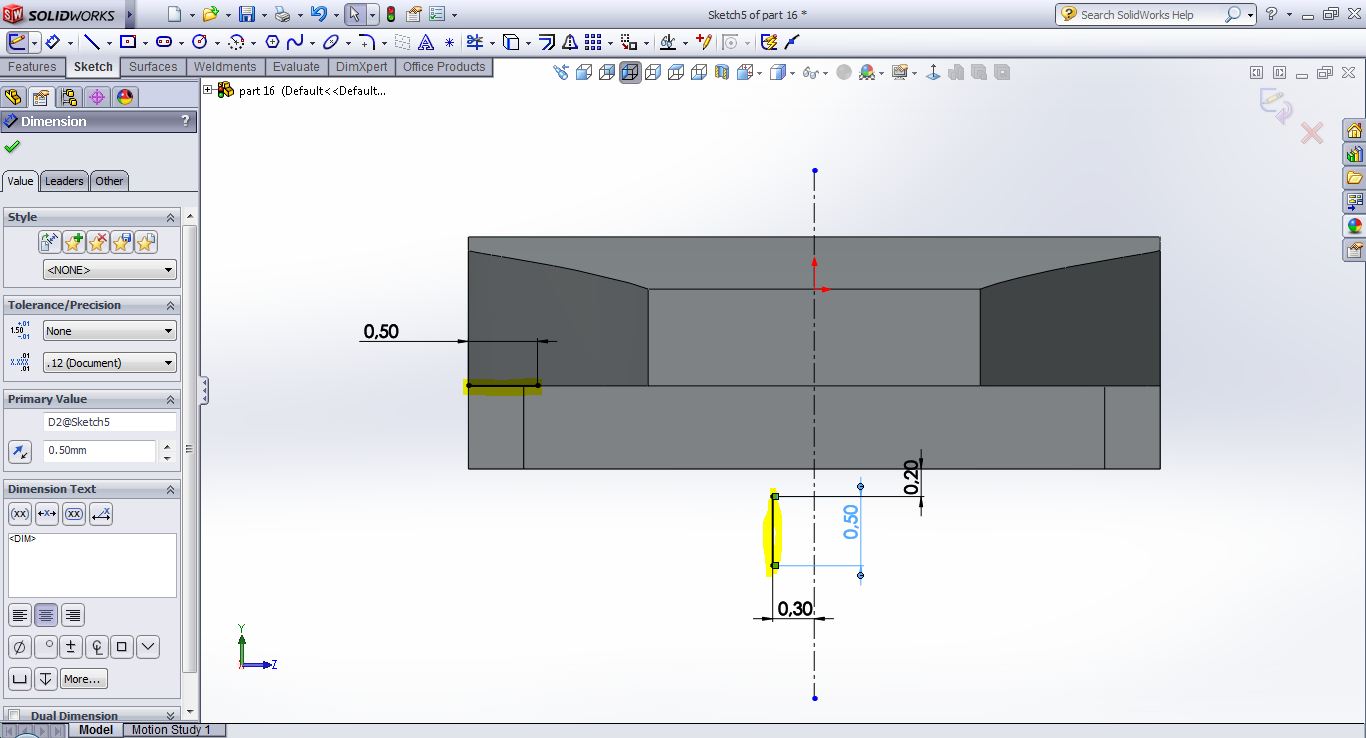This screenshot has width=1366, height=738.
Task: Click the Add Style star icon
Action: (x=74, y=242)
